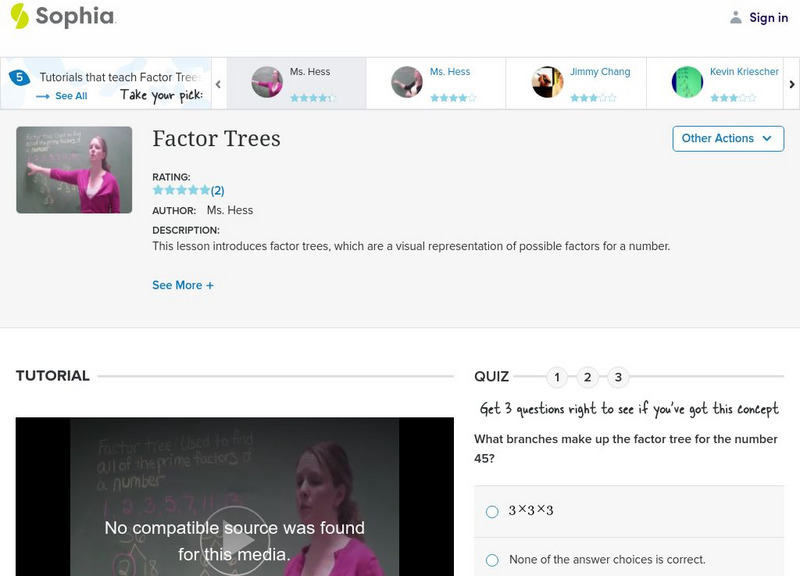The image size is (800, 576).
Task: Click quiz step "1" circle
Action: pos(557,378)
